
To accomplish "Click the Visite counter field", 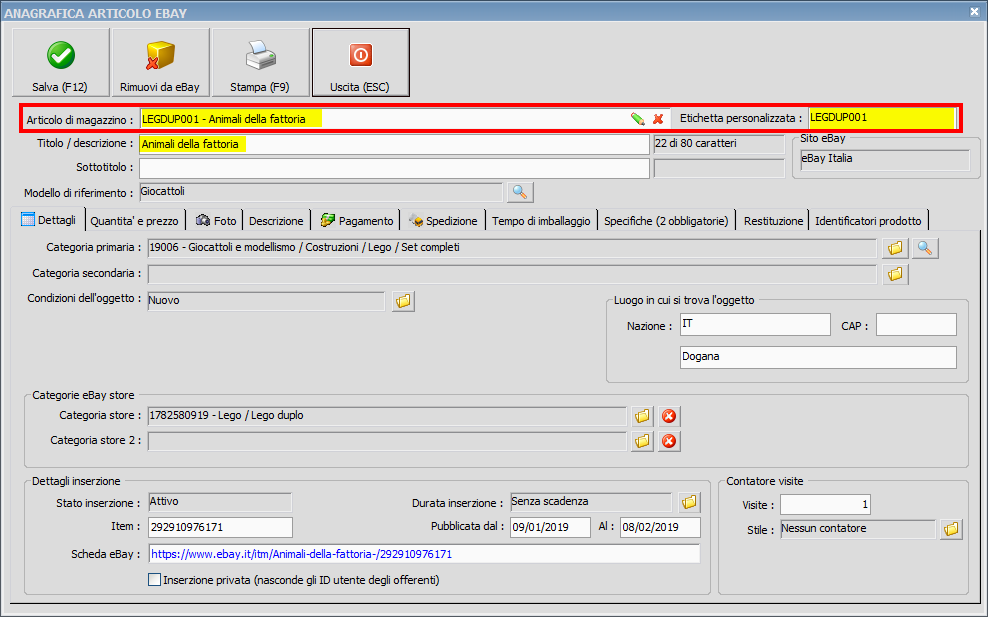I will pyautogui.click(x=825, y=504).
